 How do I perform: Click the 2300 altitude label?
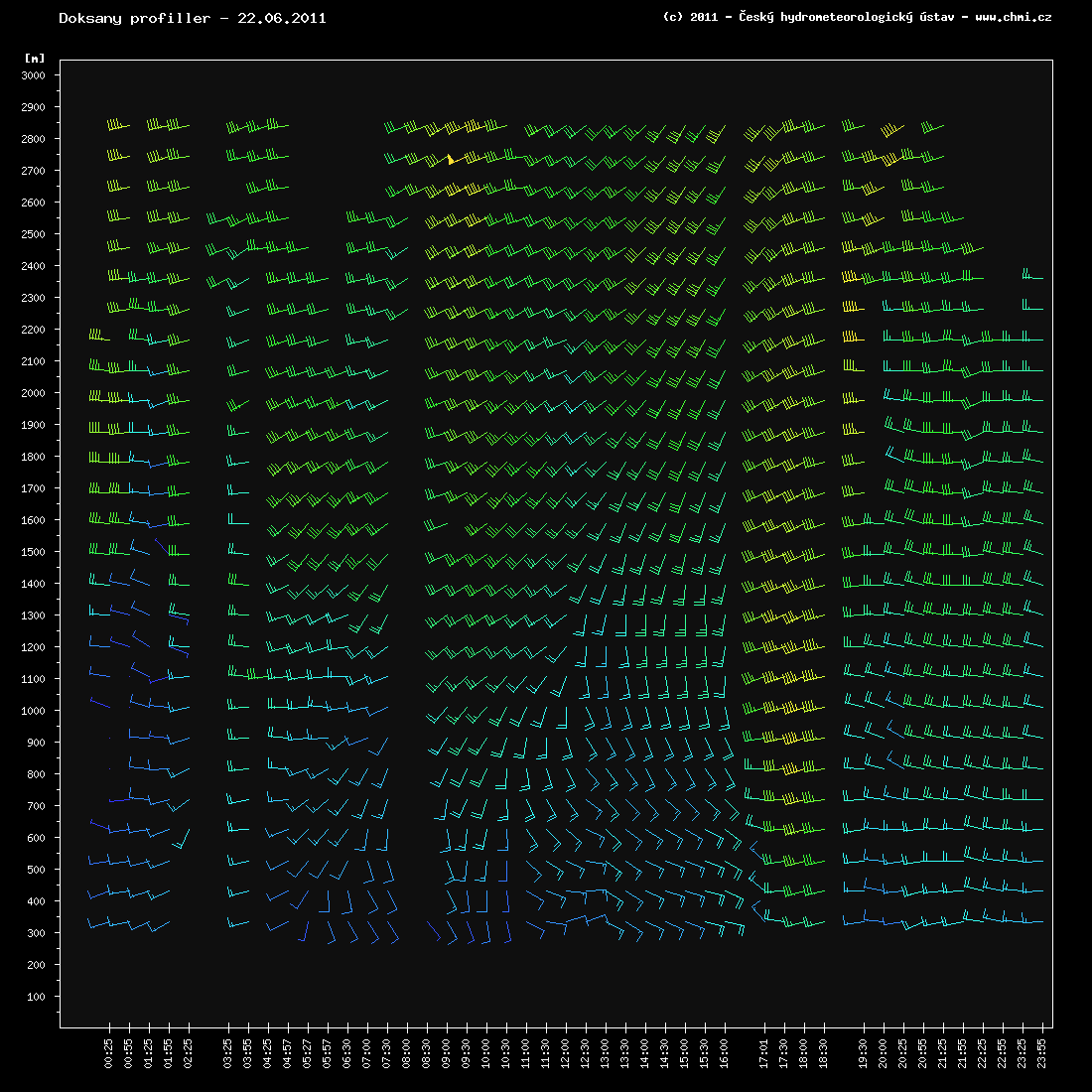[x=34, y=298]
